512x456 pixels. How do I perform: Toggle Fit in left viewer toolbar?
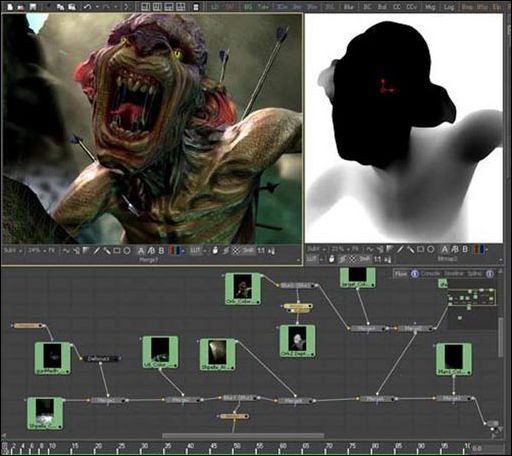click(52, 251)
